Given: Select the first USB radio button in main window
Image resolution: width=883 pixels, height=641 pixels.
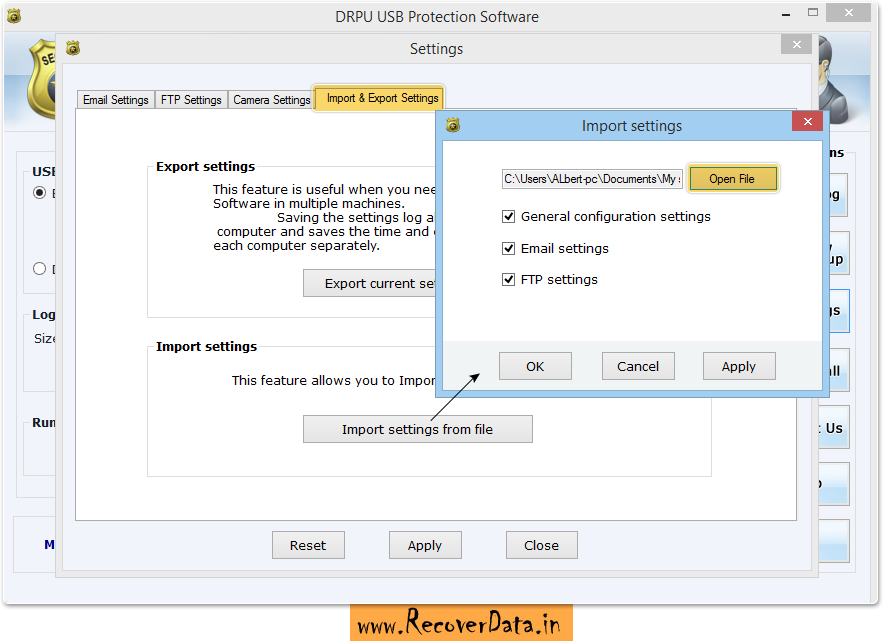Looking at the screenshot, I should coord(39,193).
